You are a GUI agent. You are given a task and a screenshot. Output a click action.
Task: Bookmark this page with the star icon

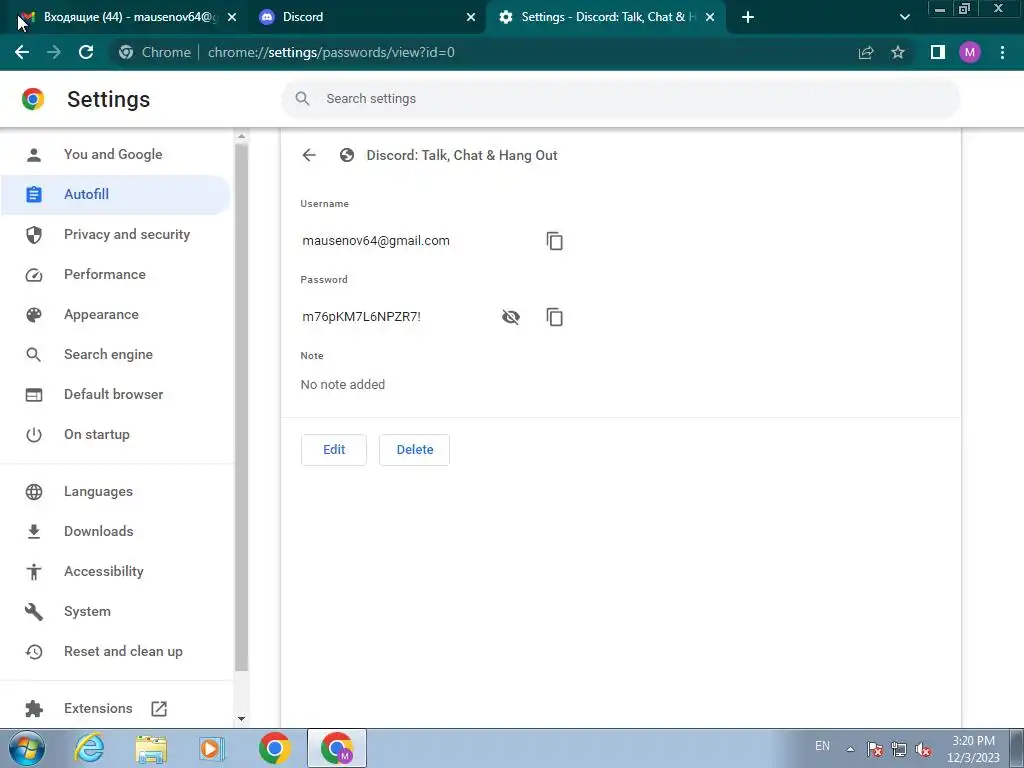pyautogui.click(x=898, y=52)
